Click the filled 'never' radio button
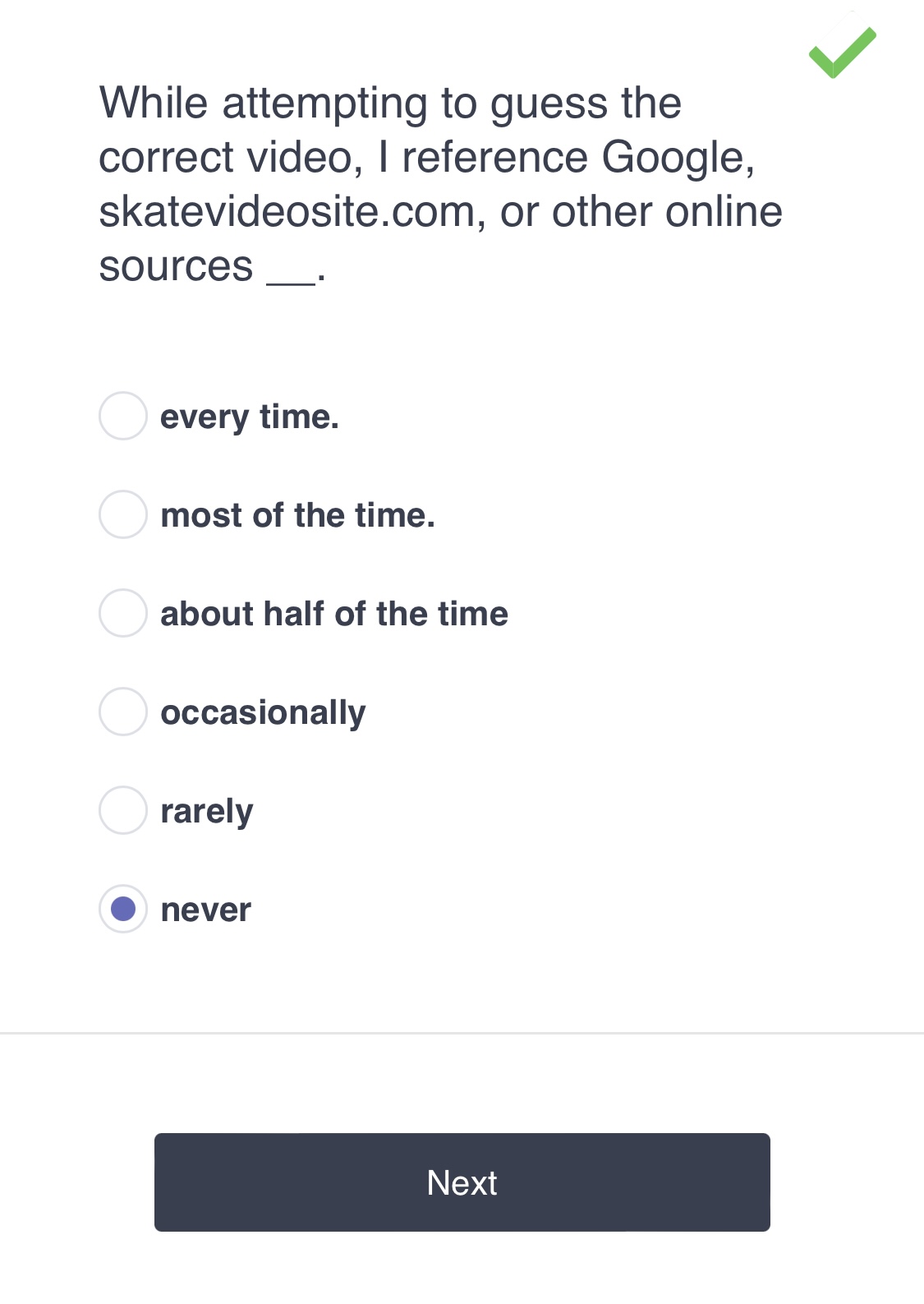The width and height of the screenshot is (924, 1304). pos(123,909)
